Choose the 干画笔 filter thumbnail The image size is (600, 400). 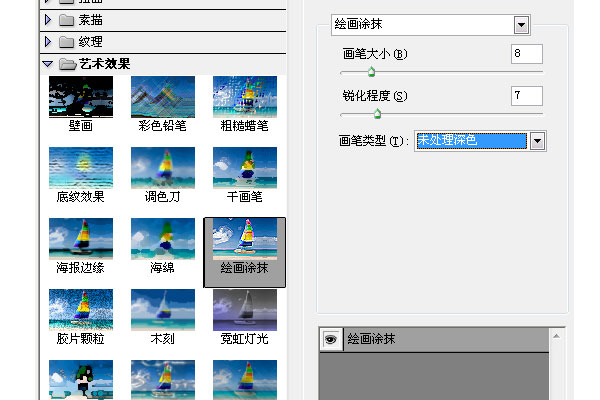245,168
